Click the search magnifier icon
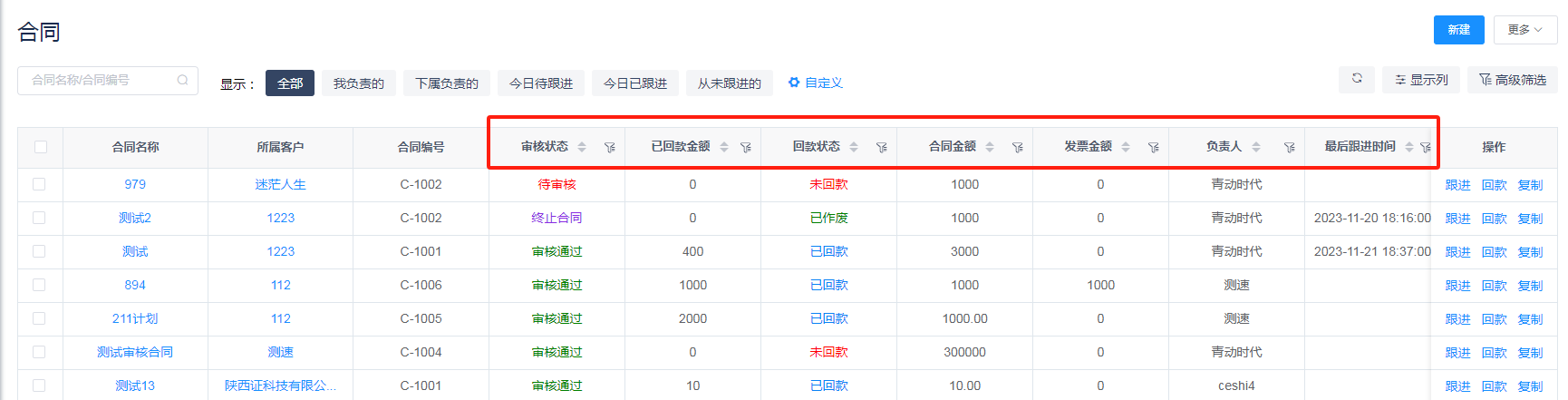The width and height of the screenshot is (1568, 400). click(x=183, y=80)
